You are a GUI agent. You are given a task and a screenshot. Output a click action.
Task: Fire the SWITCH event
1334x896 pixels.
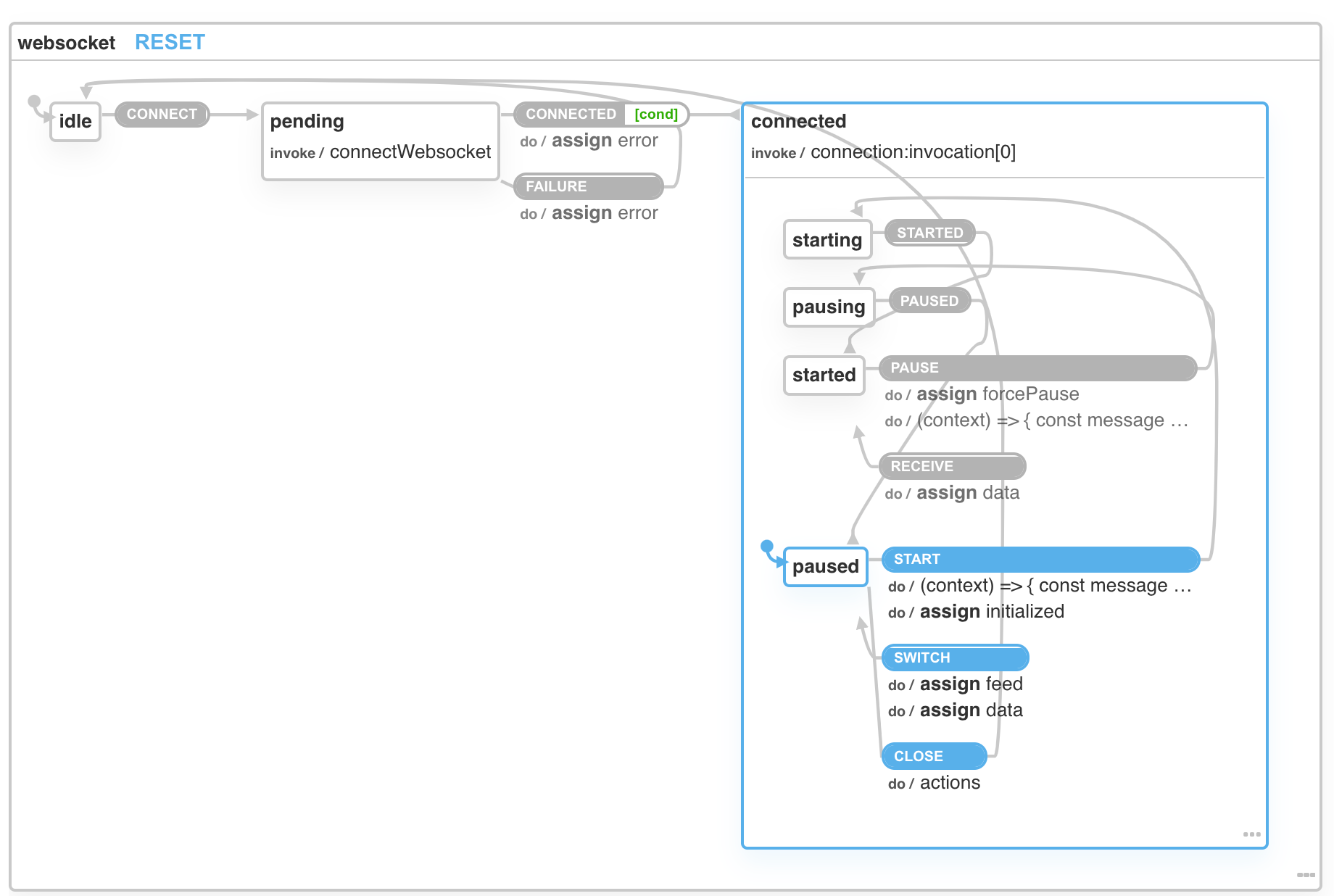pos(954,658)
